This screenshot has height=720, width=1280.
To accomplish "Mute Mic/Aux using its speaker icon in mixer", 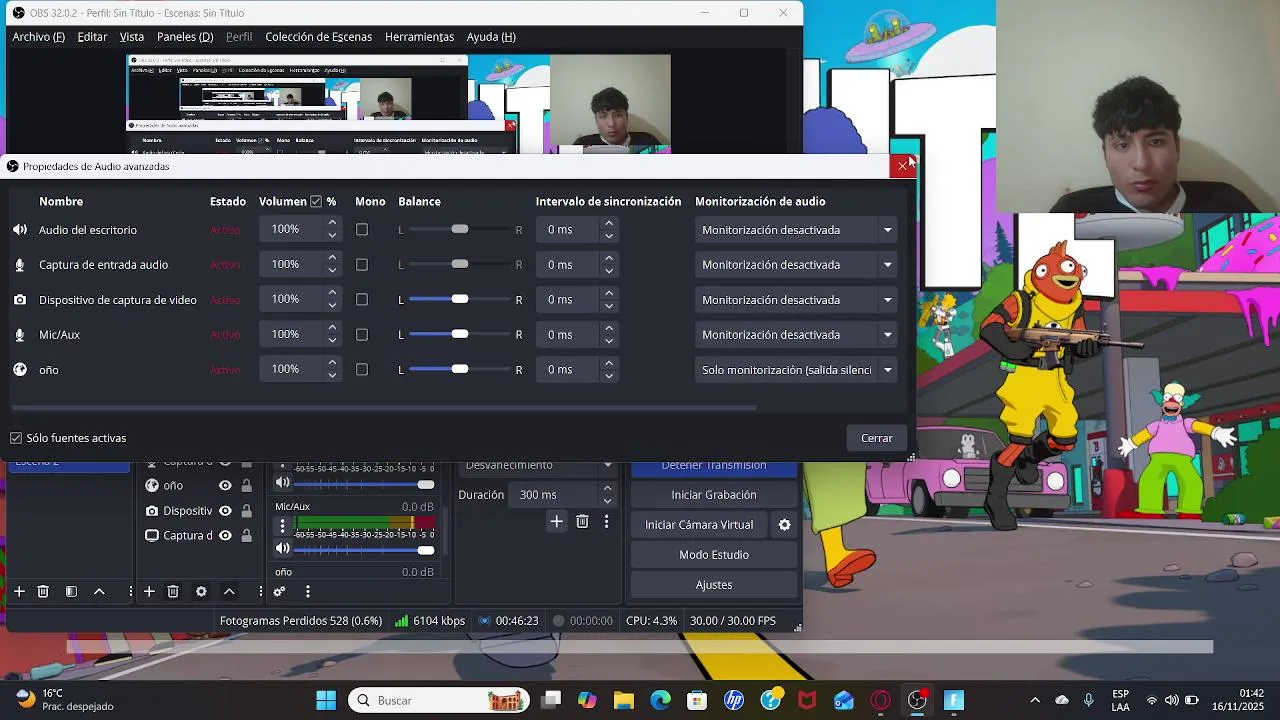I will pyautogui.click(x=283, y=549).
